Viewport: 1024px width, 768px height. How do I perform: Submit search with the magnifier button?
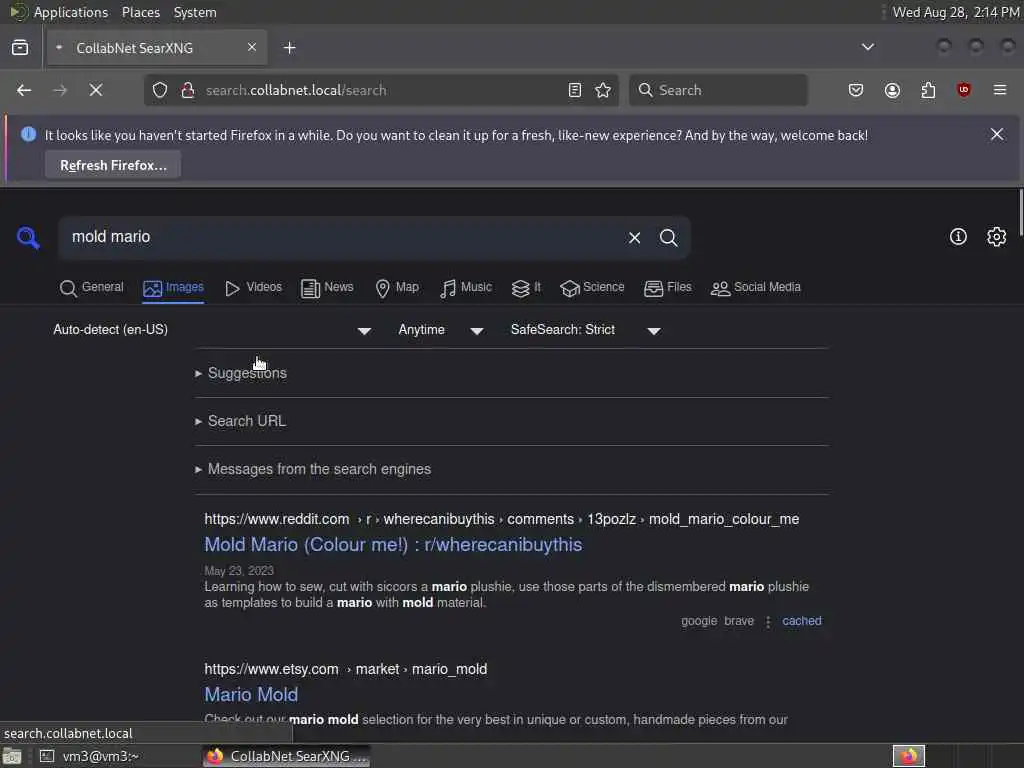pyautogui.click(x=668, y=238)
